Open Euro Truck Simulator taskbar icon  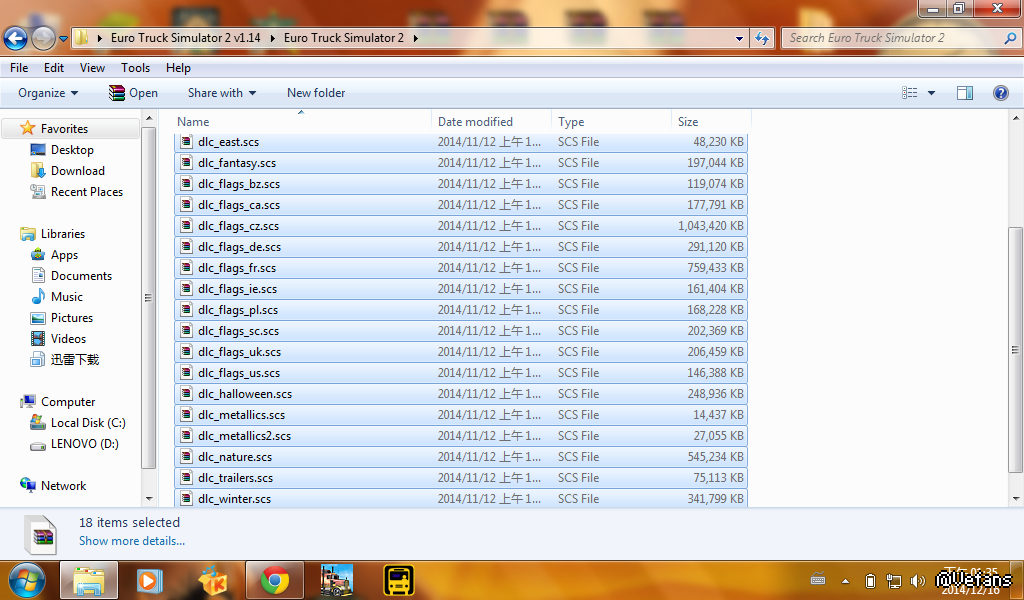pyautogui.click(x=337, y=580)
